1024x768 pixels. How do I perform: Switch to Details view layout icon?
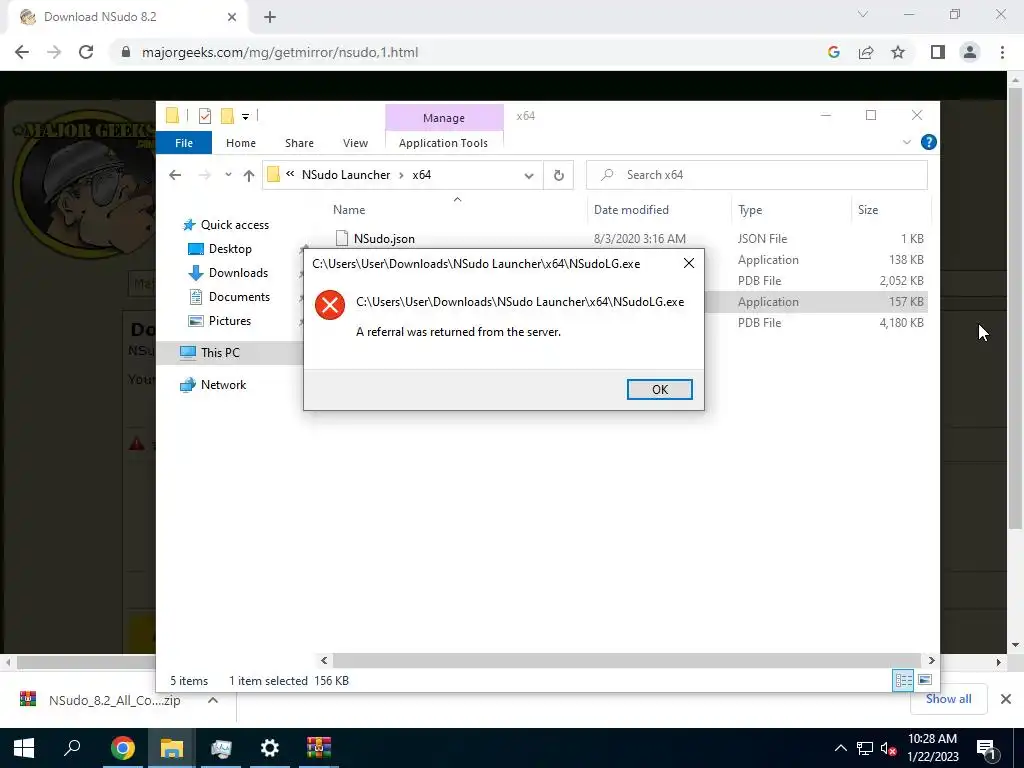[x=903, y=680]
